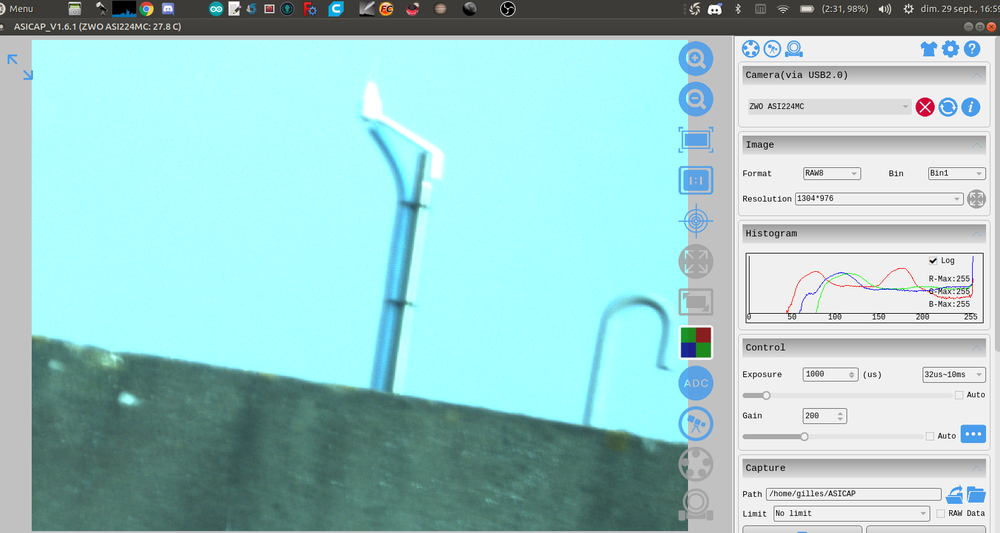Open the capture folder with the arrow icon
The width and height of the screenshot is (1000, 533).
tap(954, 493)
